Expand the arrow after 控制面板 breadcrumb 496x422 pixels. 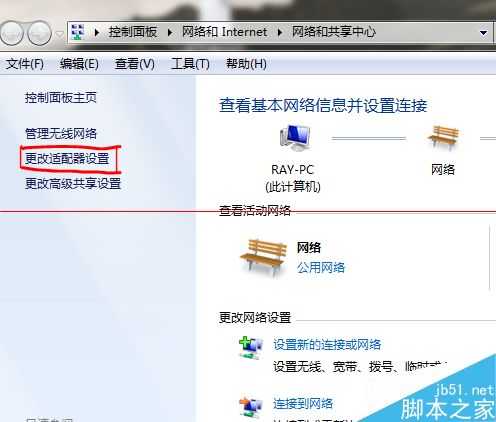pyautogui.click(x=170, y=32)
